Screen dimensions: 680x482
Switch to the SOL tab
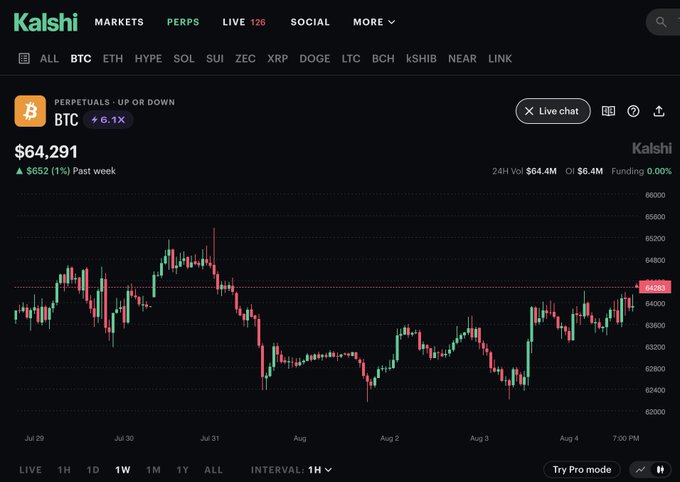click(184, 59)
